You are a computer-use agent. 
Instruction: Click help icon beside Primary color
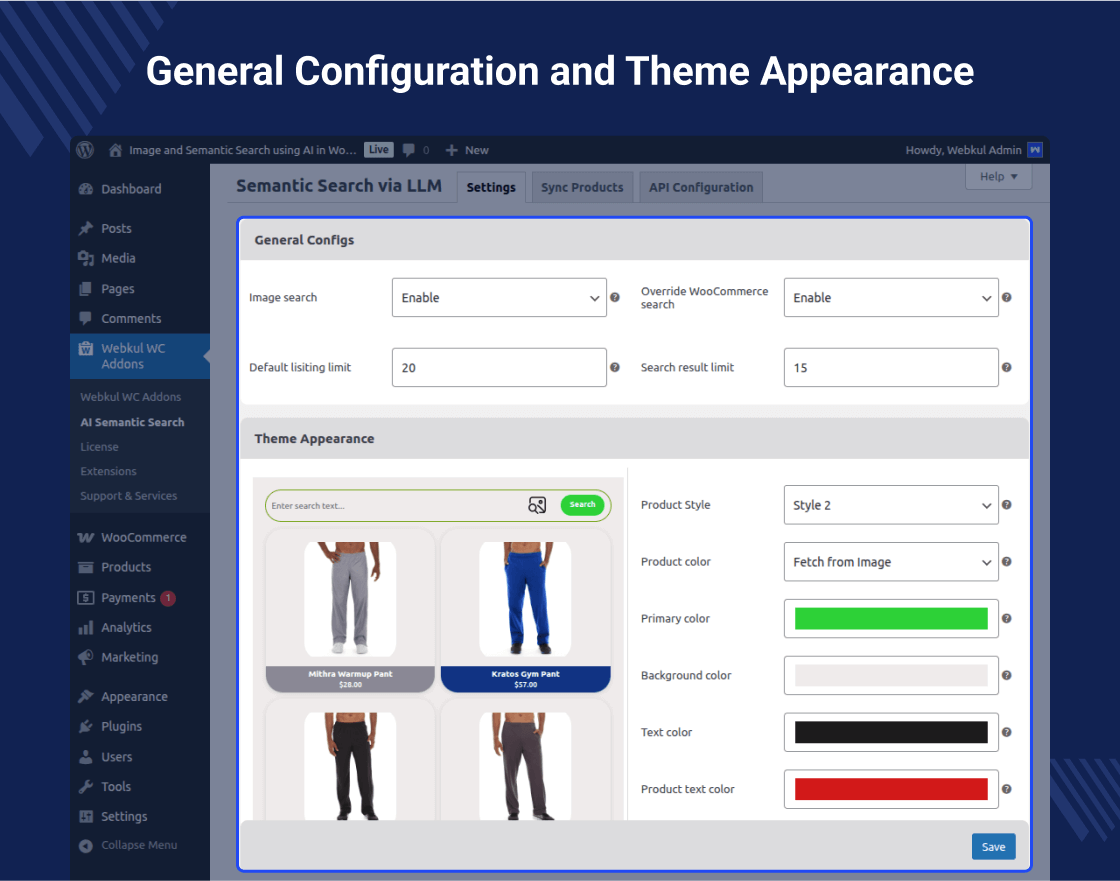point(1006,618)
